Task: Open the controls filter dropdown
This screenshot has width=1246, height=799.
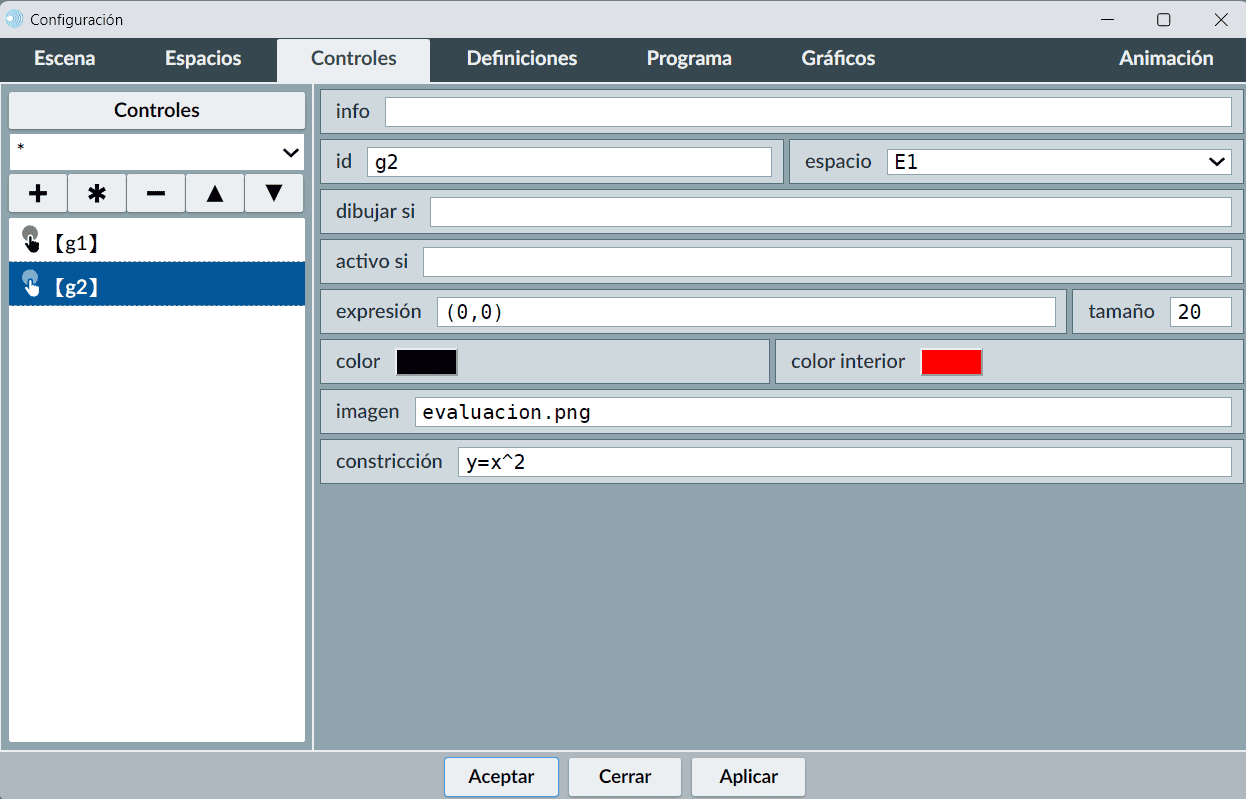Action: (x=157, y=152)
